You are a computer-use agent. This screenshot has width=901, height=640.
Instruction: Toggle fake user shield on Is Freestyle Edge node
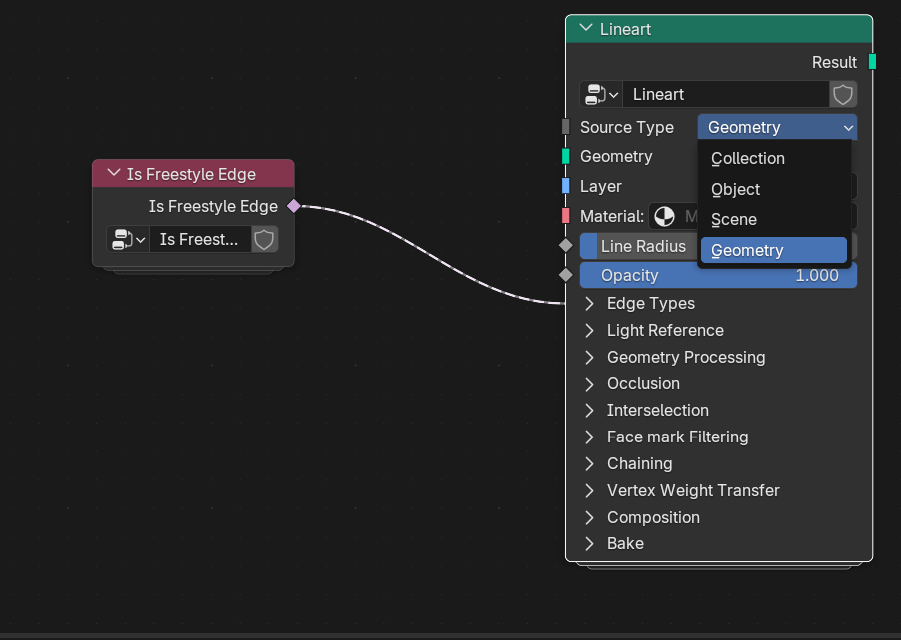pos(264,240)
